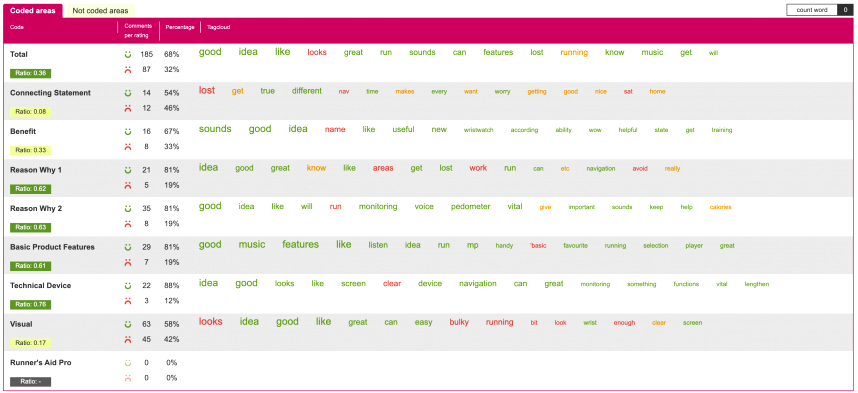
Task: Select the Total code row label
Action: pos(19,54)
